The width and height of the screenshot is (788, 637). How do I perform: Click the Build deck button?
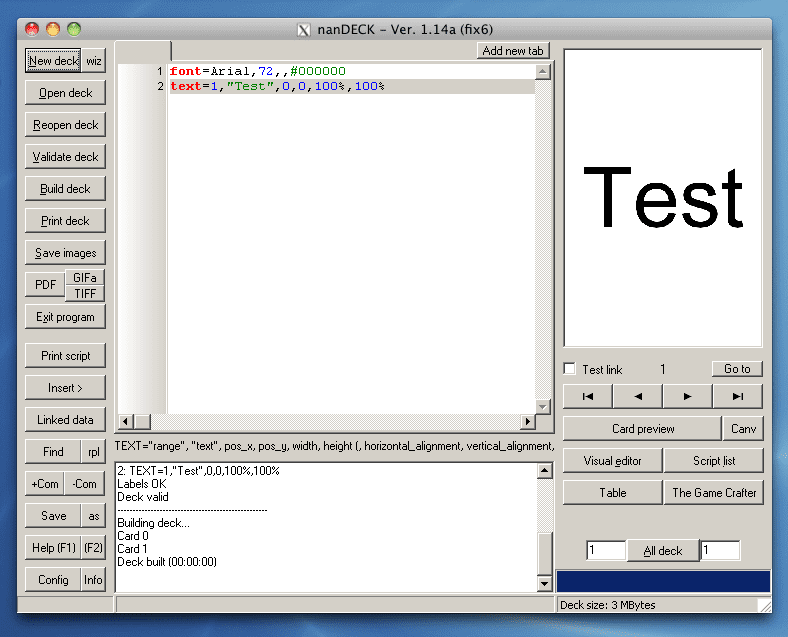pos(65,189)
